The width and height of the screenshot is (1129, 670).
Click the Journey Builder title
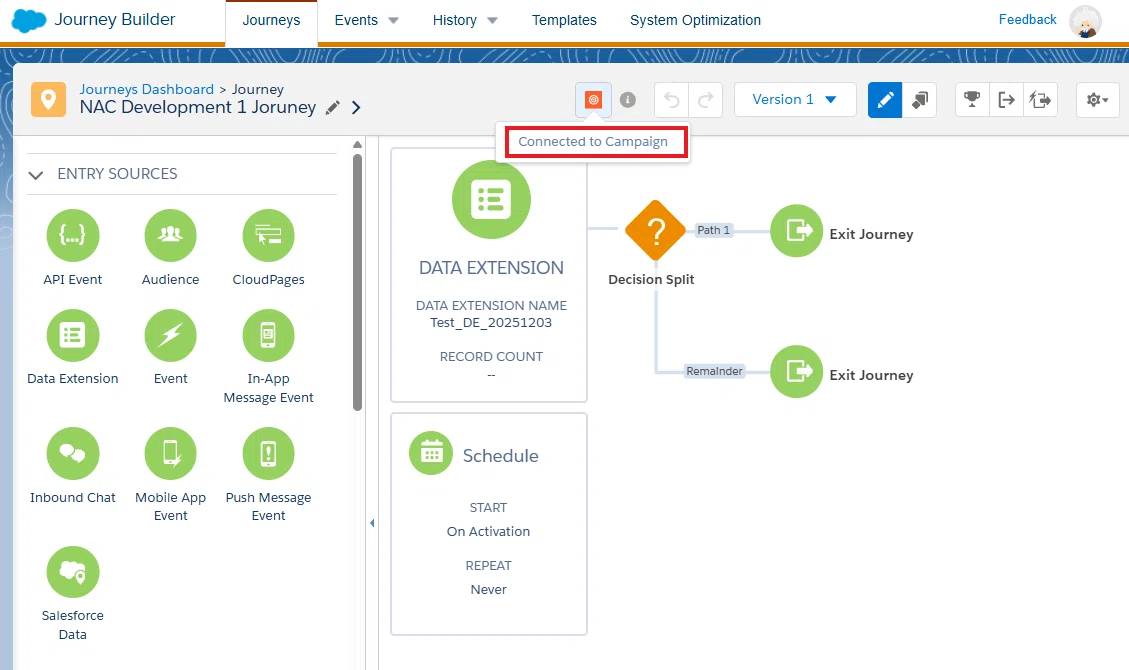115,19
